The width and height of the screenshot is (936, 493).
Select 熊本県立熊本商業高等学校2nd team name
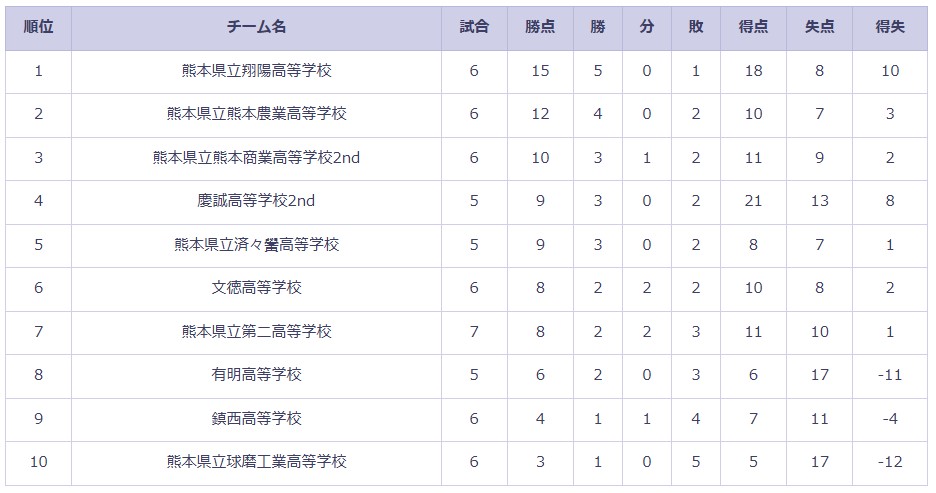[257, 158]
